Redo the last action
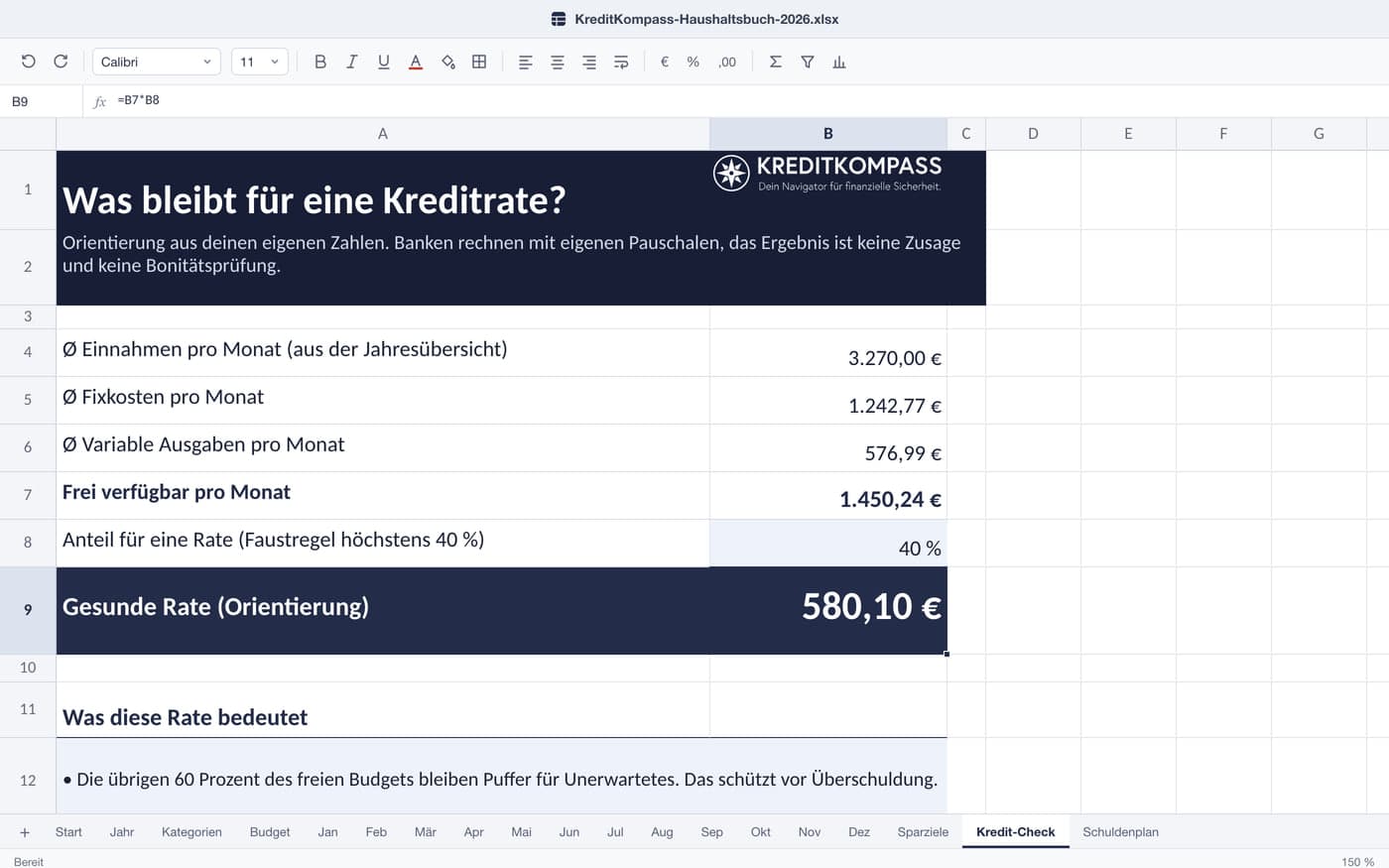 point(61,62)
